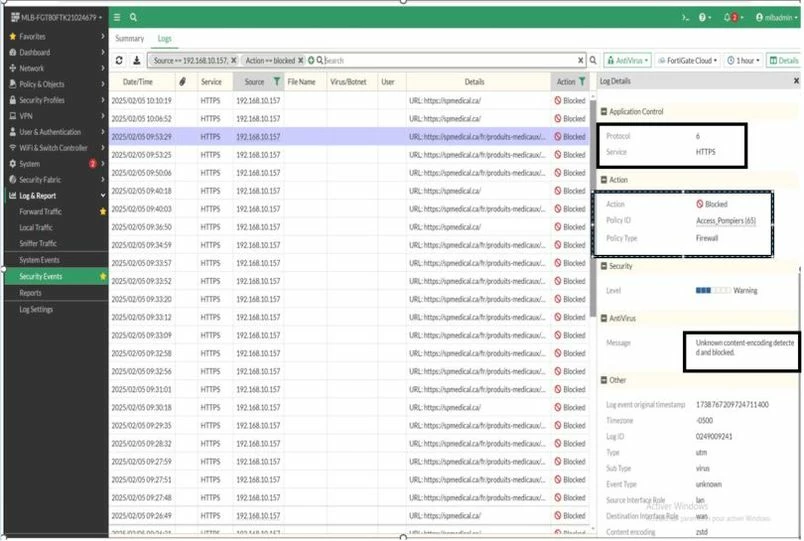
Task: Collapse the AntiVirus details section
Action: [x=604, y=318]
